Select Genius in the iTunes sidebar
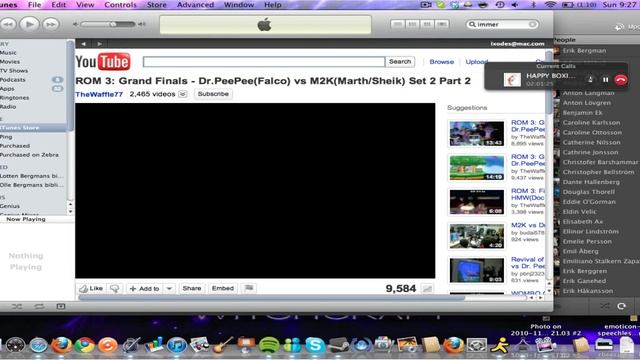 pos(10,206)
